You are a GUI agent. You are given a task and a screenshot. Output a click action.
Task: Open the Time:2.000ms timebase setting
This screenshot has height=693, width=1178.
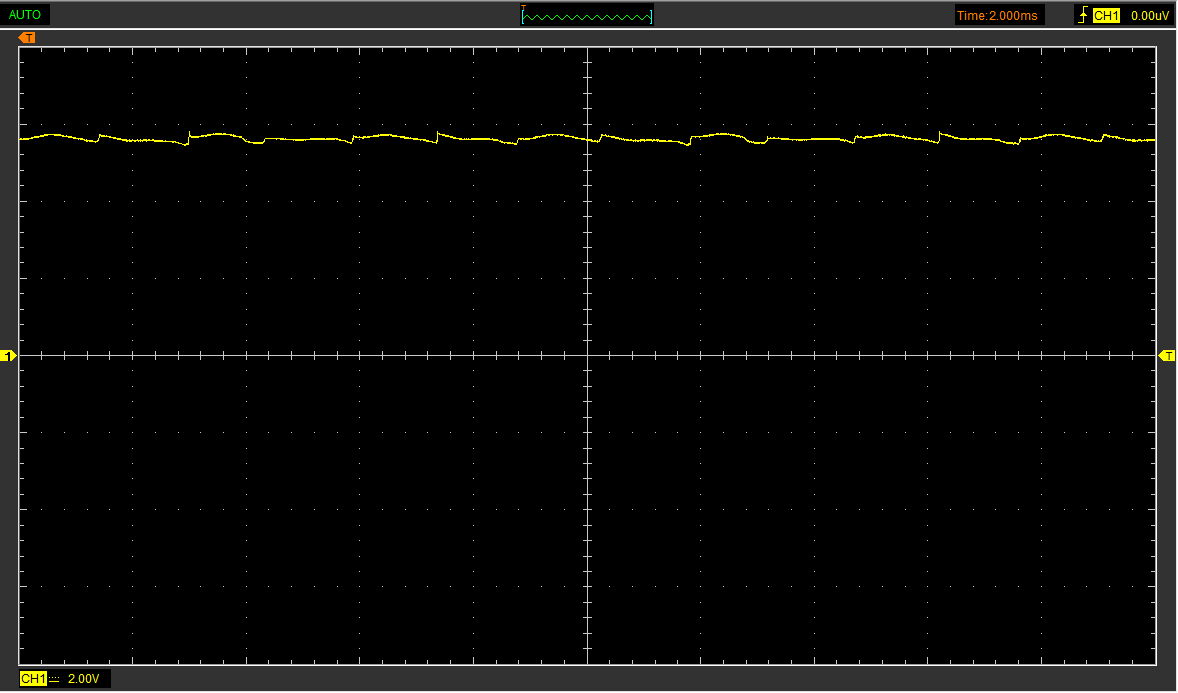coord(997,15)
